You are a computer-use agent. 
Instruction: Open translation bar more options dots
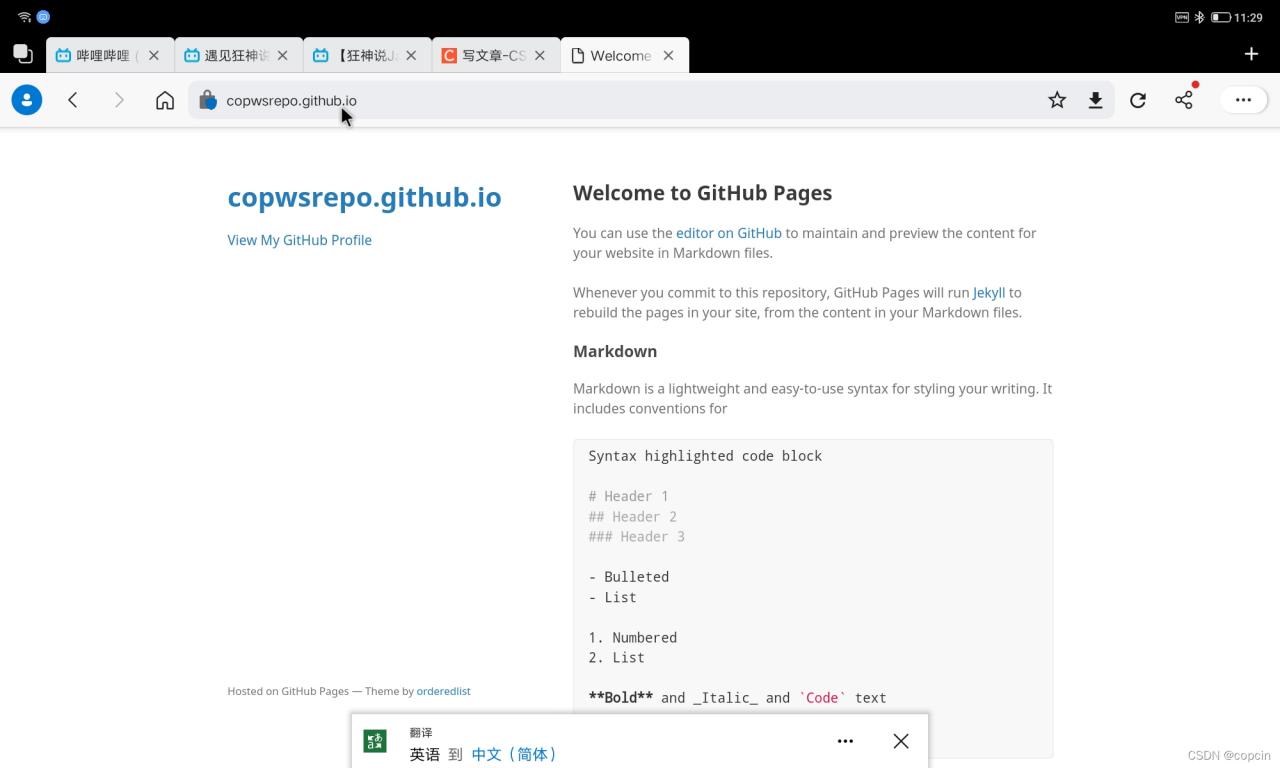tap(845, 741)
